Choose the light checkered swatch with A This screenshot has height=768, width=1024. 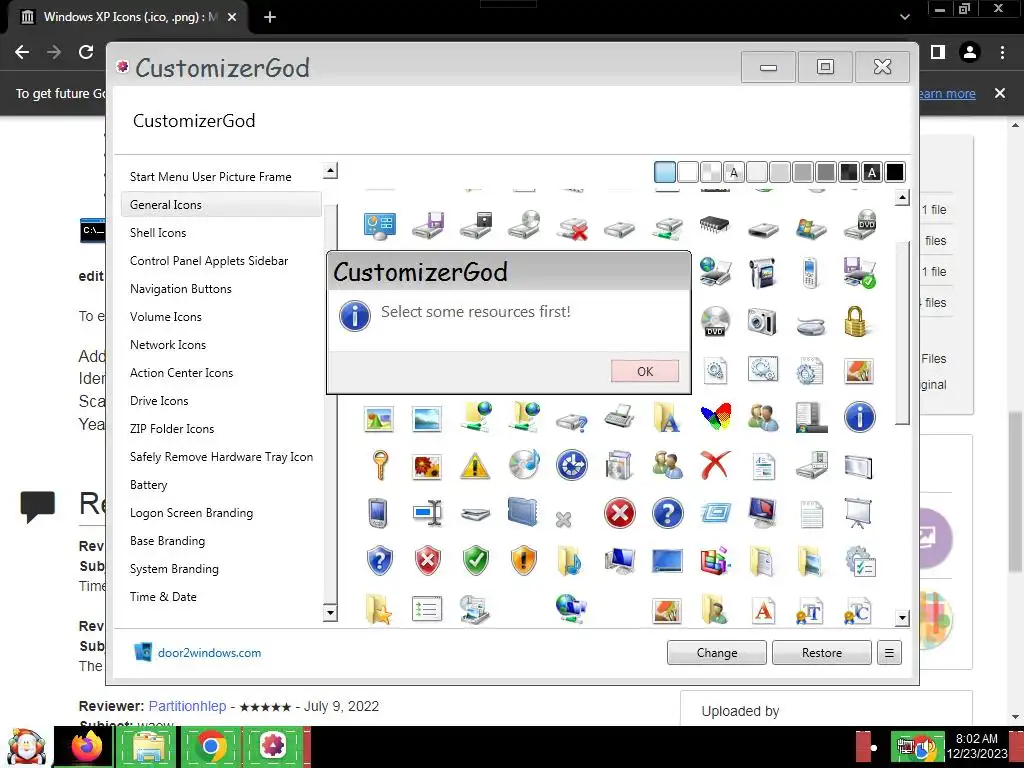tap(733, 172)
